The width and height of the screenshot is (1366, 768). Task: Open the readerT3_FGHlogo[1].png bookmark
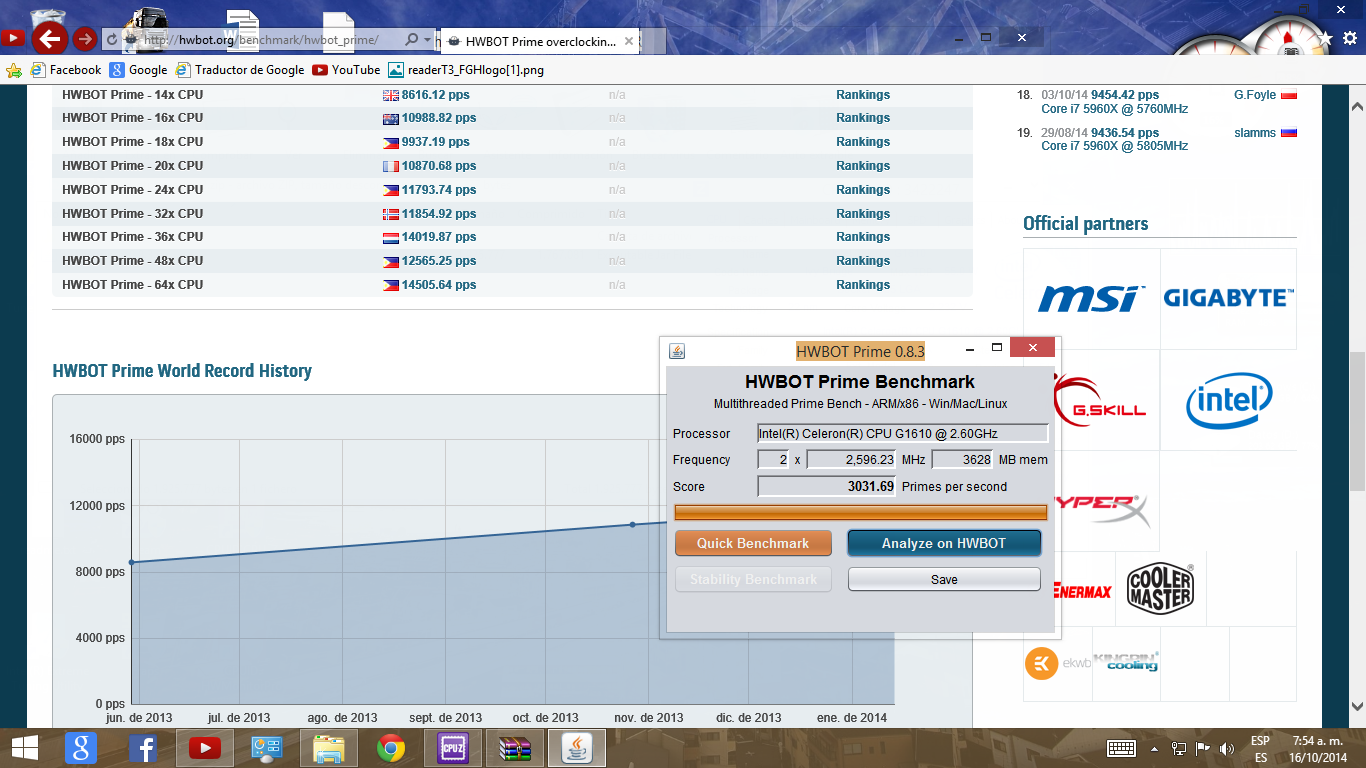tap(466, 70)
